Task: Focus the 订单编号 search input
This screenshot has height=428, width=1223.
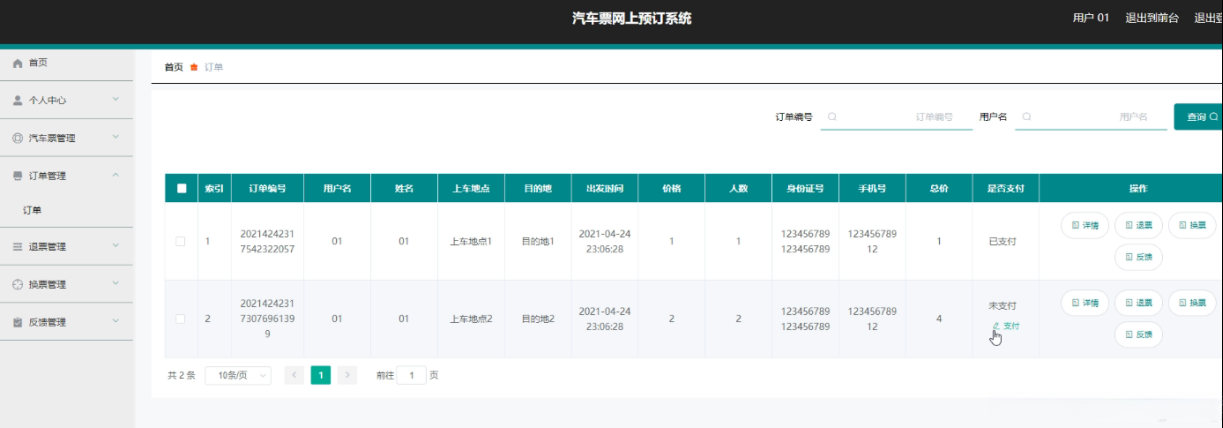Action: 897,117
